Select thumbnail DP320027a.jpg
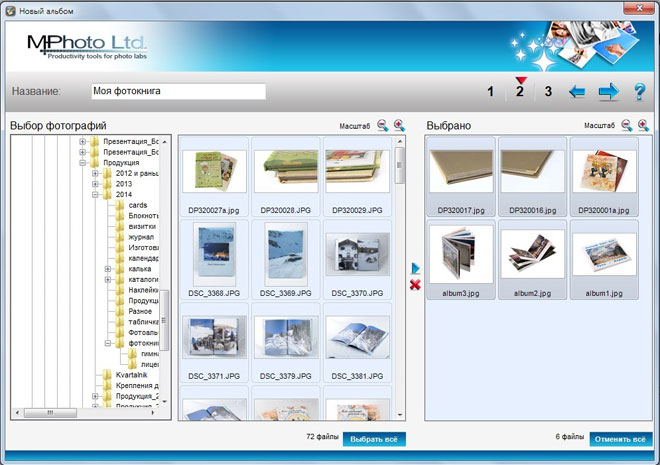This screenshot has height=465, width=660. [214, 177]
